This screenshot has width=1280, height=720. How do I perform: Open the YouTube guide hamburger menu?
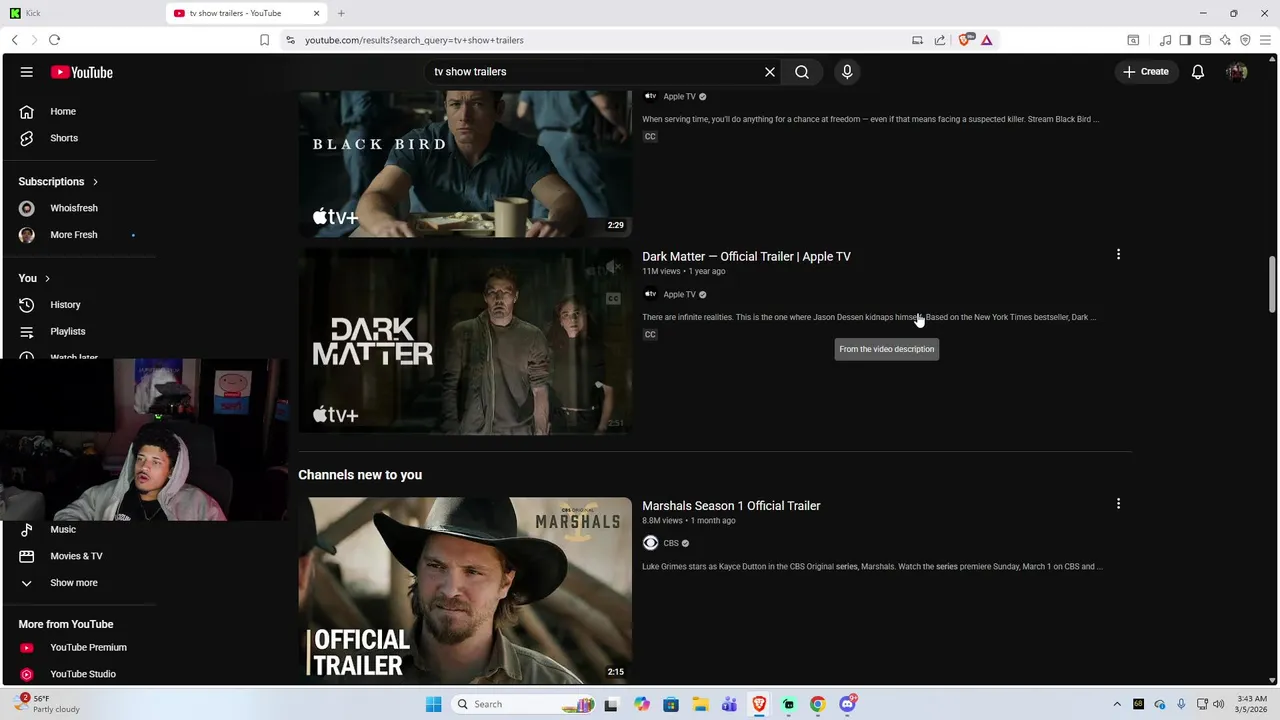(27, 72)
